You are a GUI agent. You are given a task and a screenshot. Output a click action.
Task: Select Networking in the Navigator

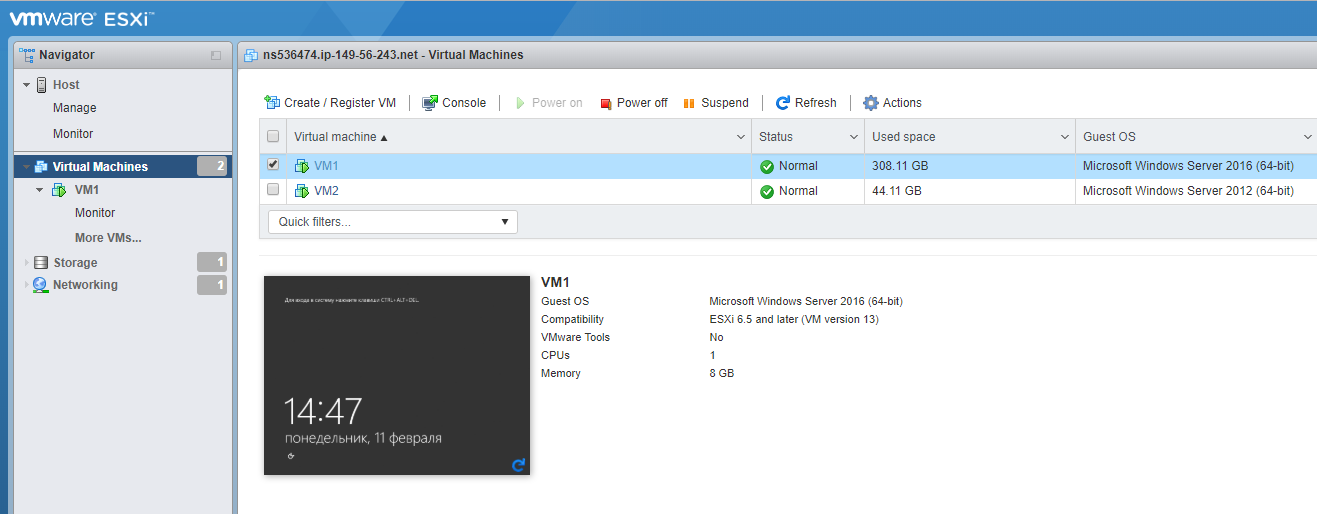[85, 285]
